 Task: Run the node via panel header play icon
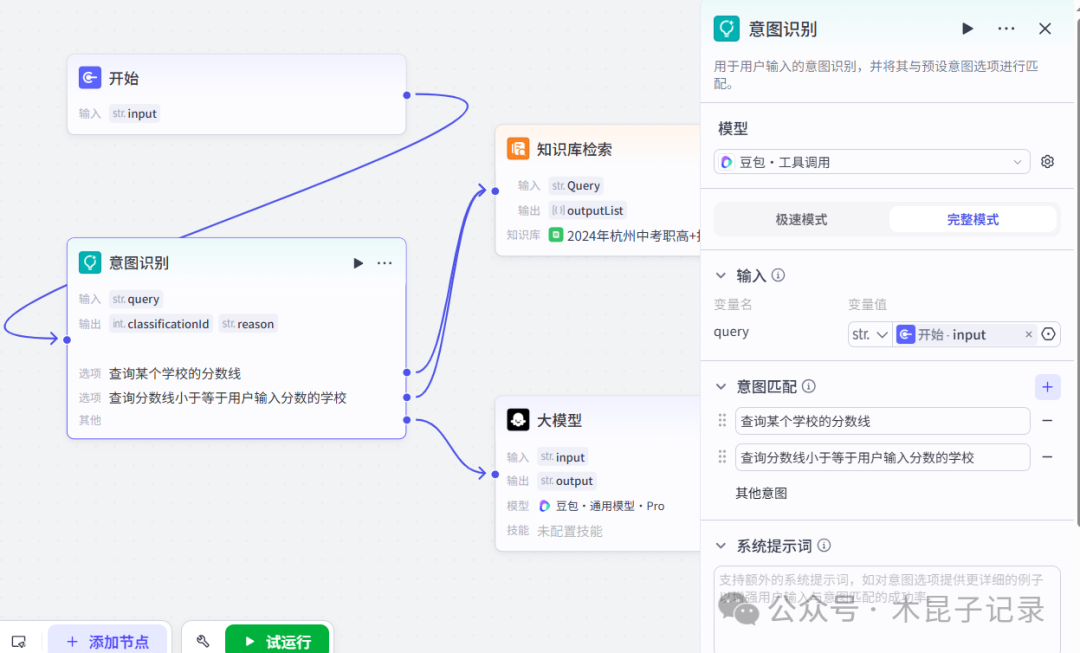967,28
